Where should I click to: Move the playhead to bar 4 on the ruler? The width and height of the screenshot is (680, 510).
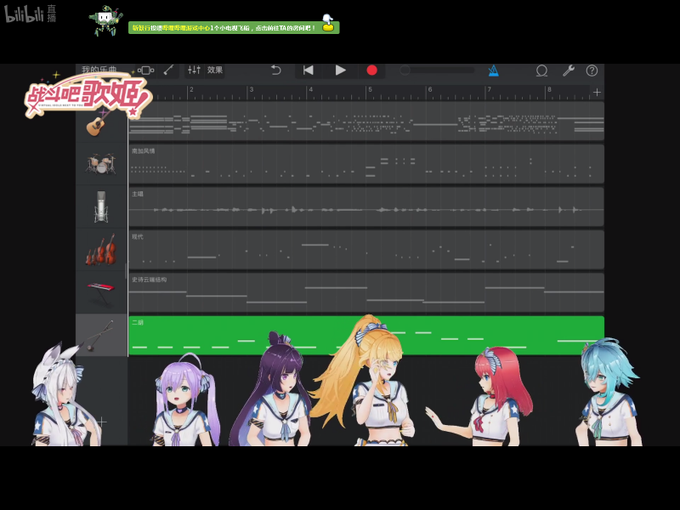point(311,90)
